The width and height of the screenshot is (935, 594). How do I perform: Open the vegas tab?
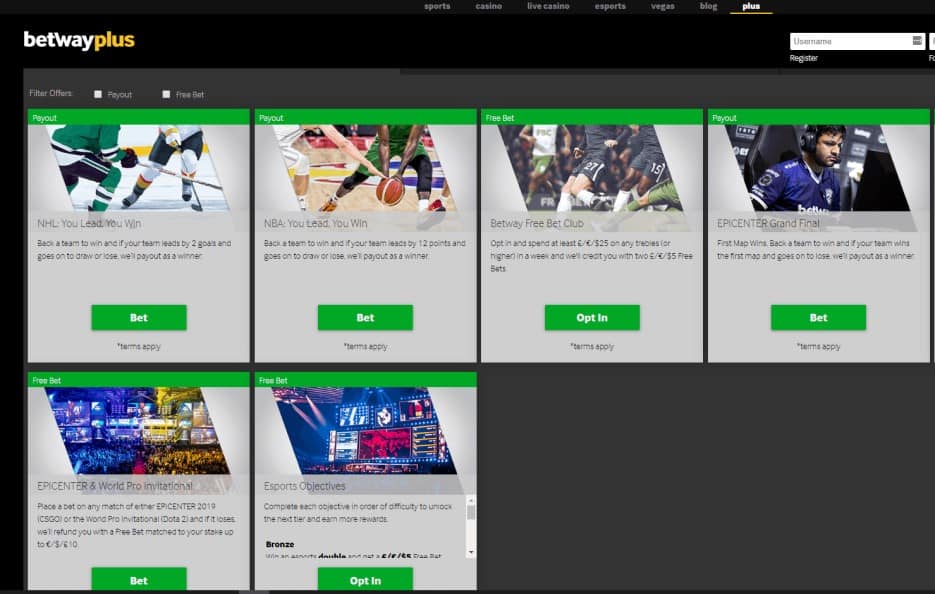pyautogui.click(x=662, y=6)
